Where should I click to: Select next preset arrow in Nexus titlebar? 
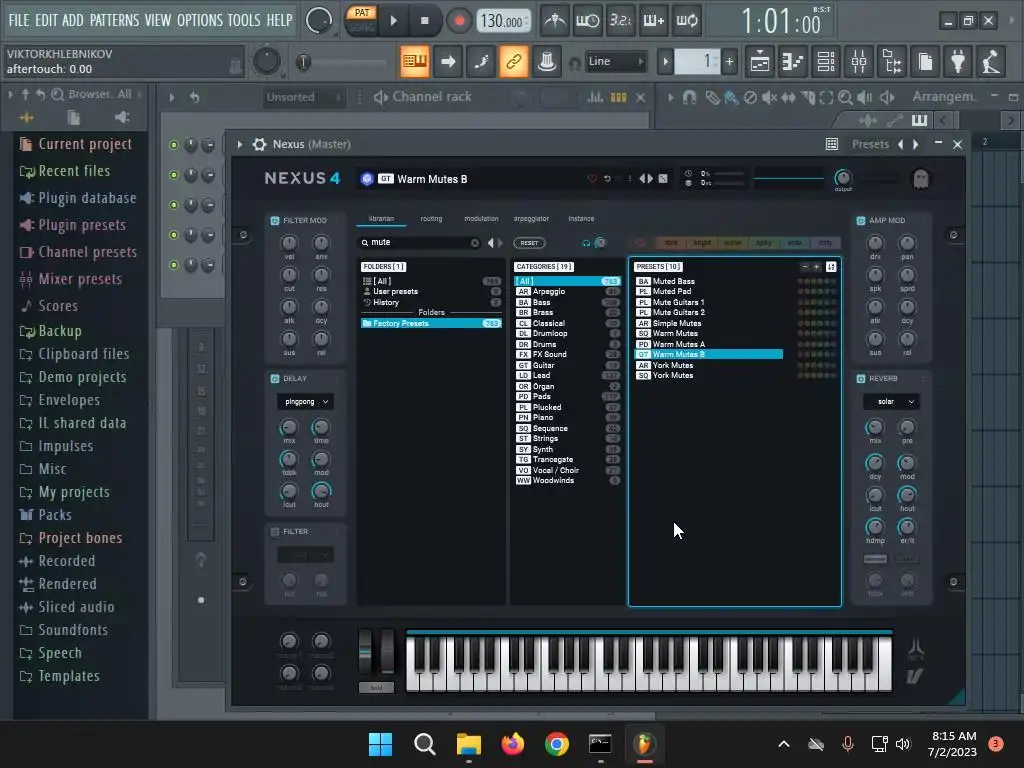click(916, 144)
